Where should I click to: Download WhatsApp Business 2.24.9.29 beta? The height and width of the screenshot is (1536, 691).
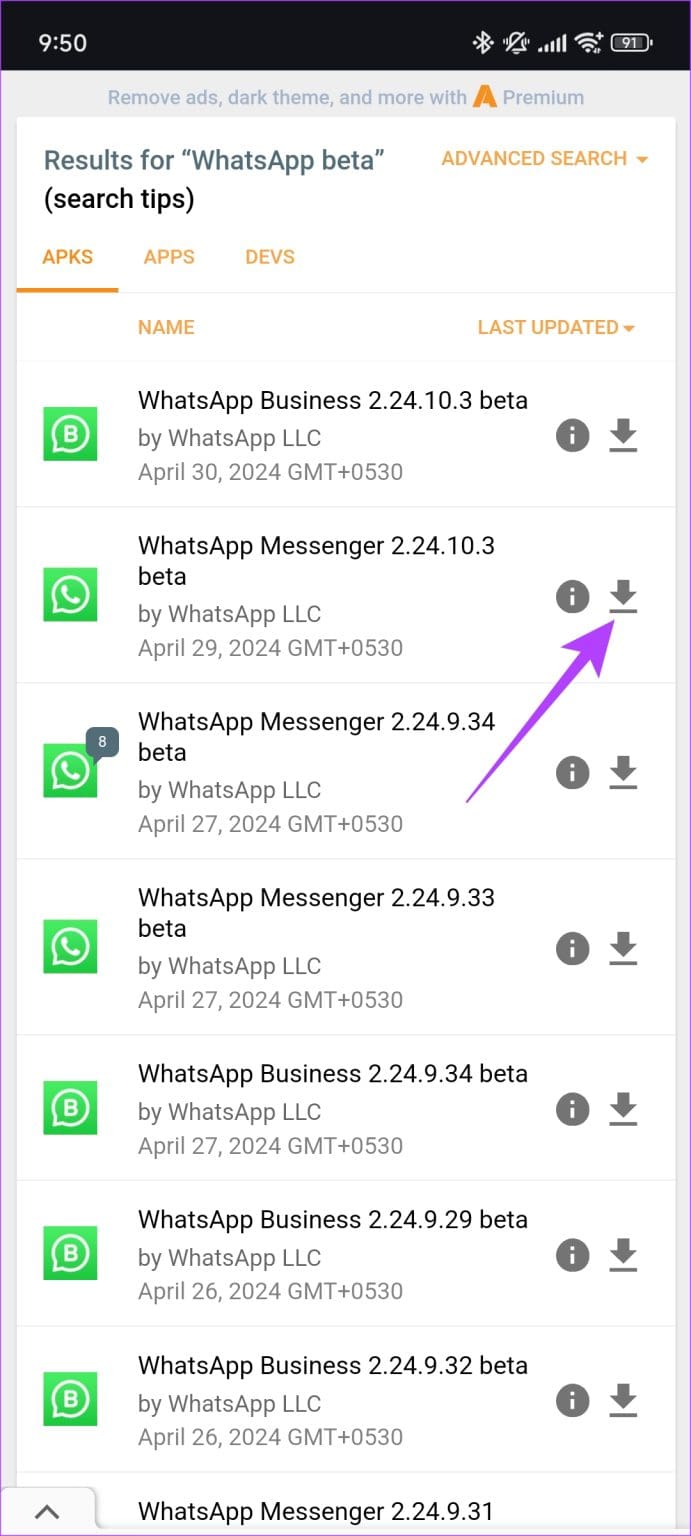[623, 1255]
